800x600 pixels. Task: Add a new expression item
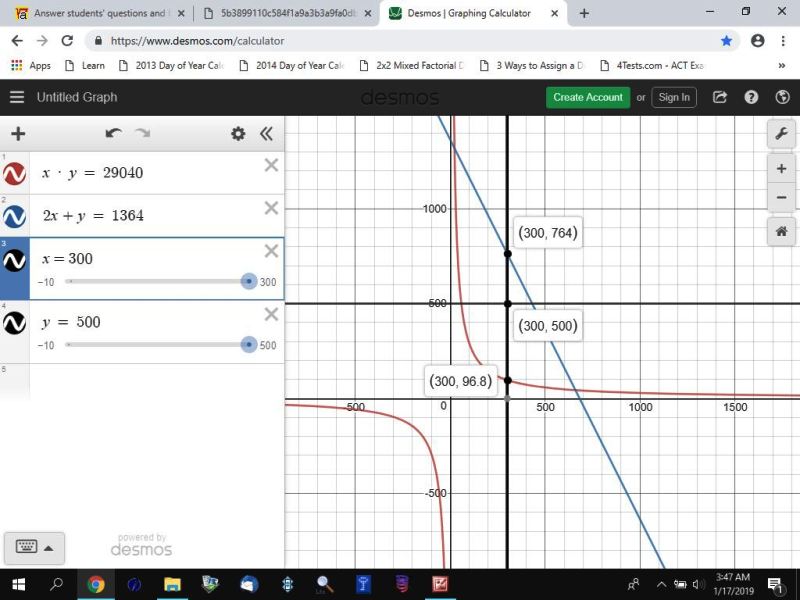(18, 134)
